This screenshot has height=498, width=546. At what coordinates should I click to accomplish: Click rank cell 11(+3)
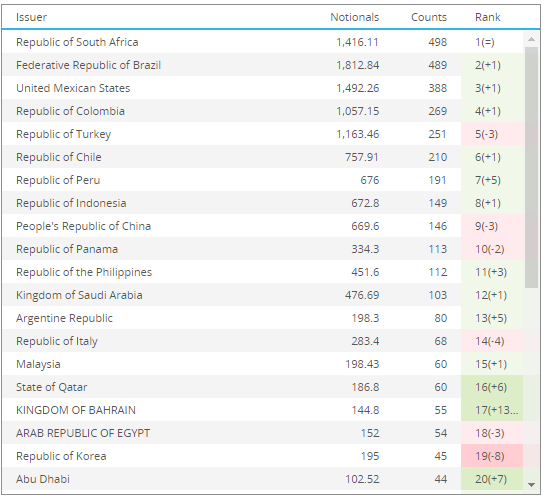click(491, 272)
